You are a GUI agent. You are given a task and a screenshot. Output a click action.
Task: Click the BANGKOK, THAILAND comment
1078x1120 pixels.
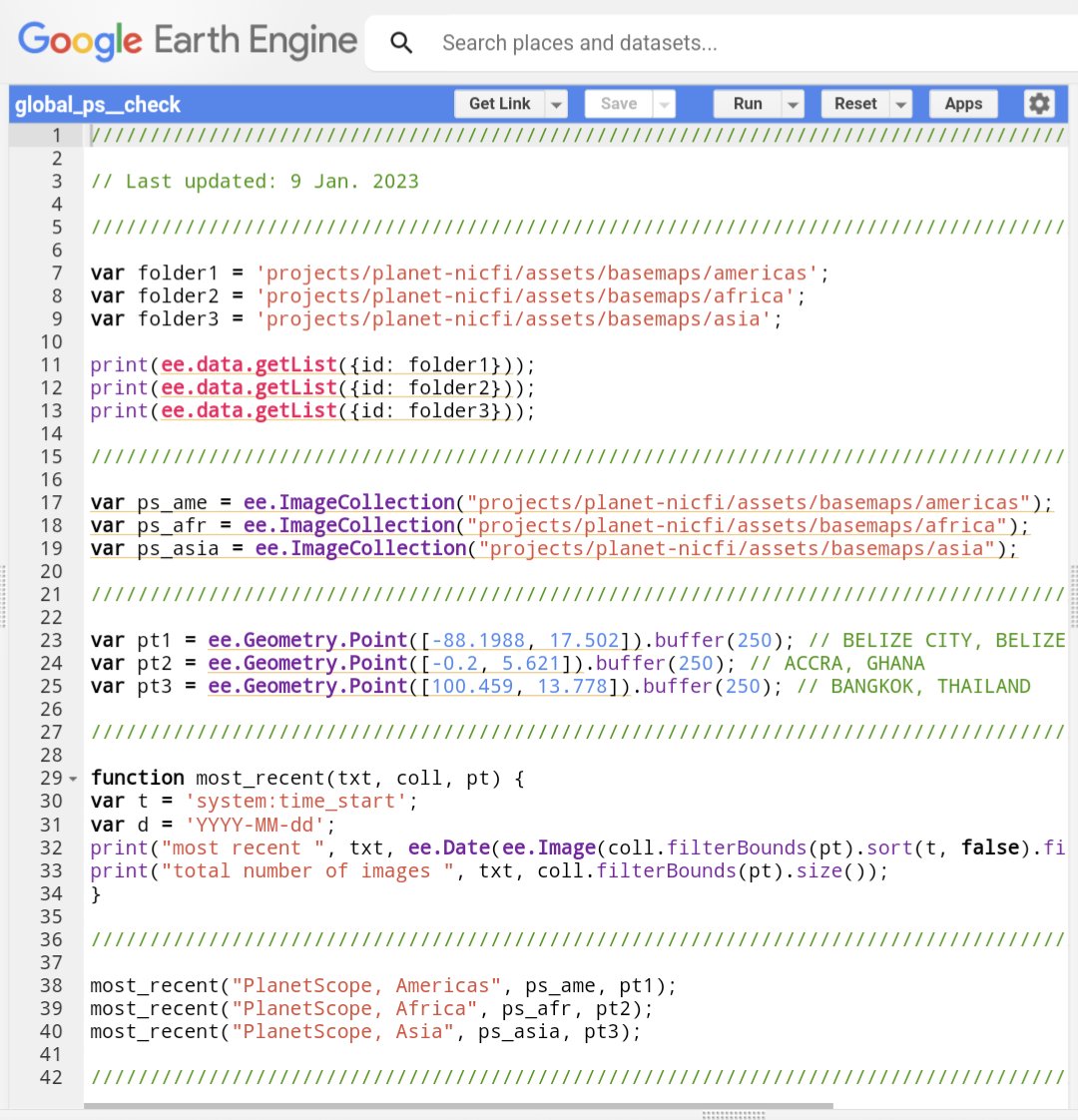click(x=913, y=686)
